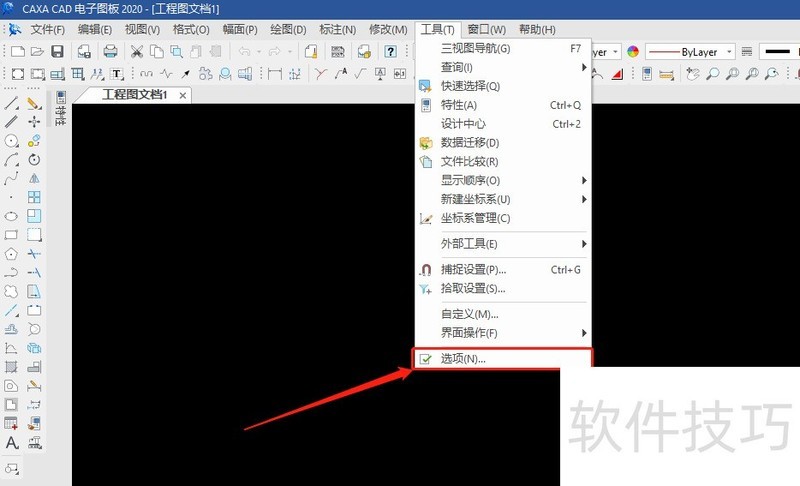Choose 设计中心 menu entry
This screenshot has width=800, height=486.
pos(503,124)
